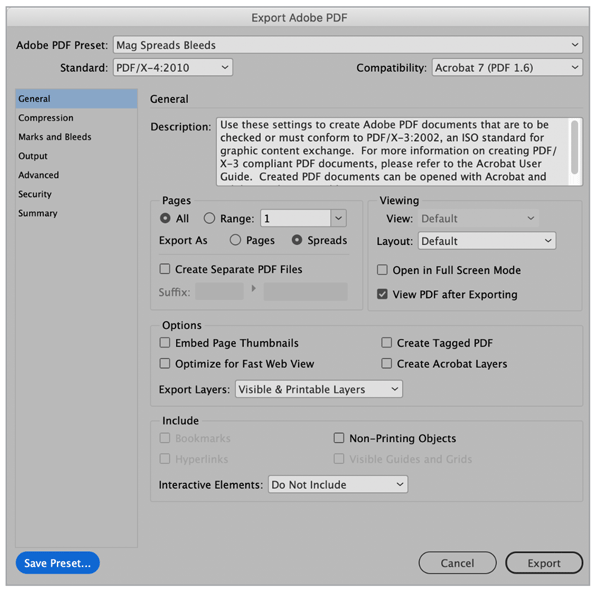Choose Export As Pages option
This screenshot has width=600, height=594.
235,240
